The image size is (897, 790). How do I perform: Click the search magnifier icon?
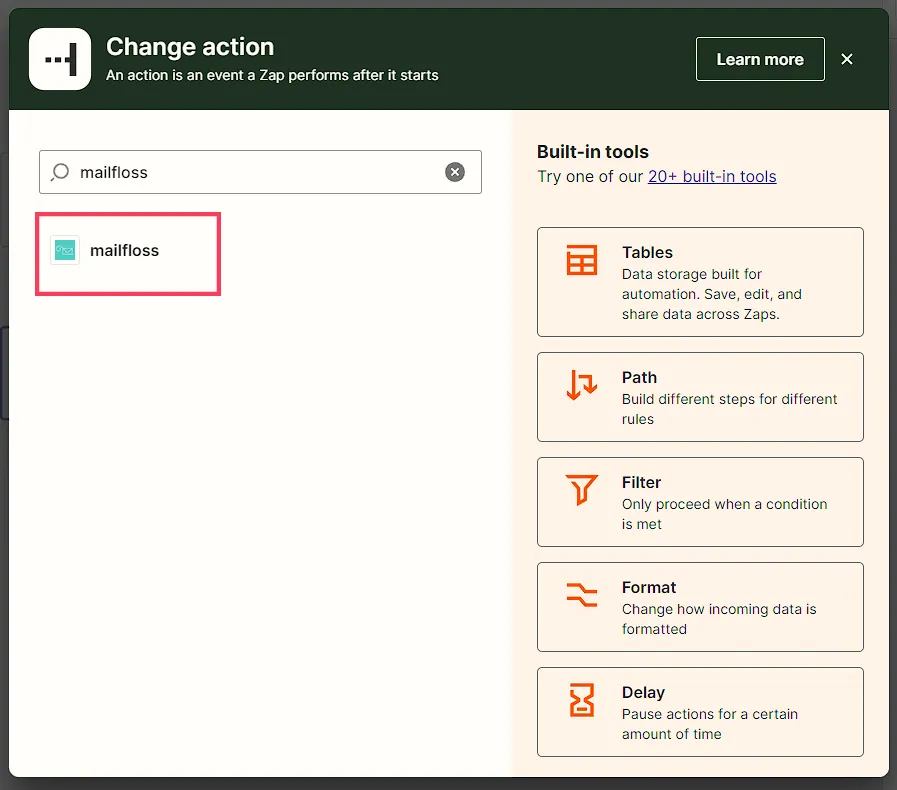(60, 172)
